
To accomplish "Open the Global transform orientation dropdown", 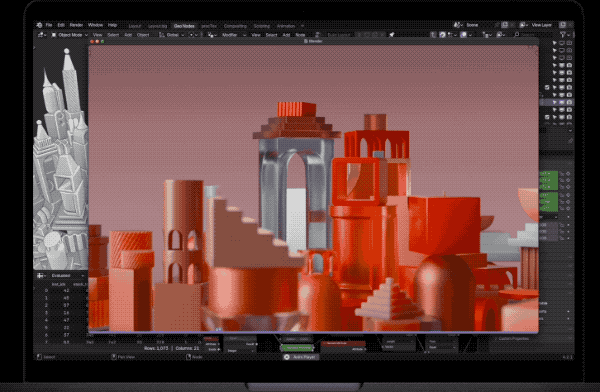I will pyautogui.click(x=172, y=35).
